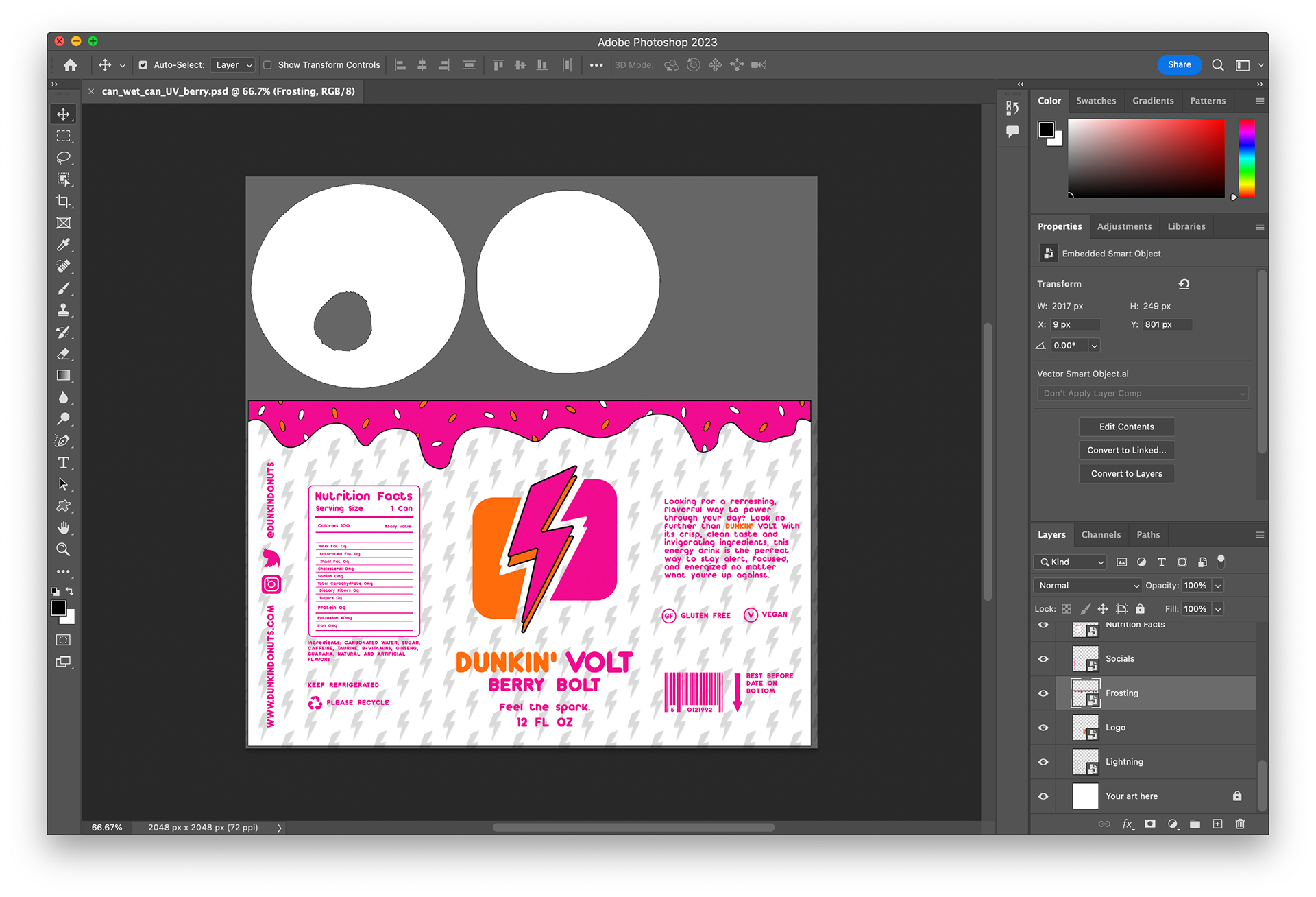The width and height of the screenshot is (1316, 897).
Task: Click the Edit Contents button
Action: pyautogui.click(x=1127, y=427)
